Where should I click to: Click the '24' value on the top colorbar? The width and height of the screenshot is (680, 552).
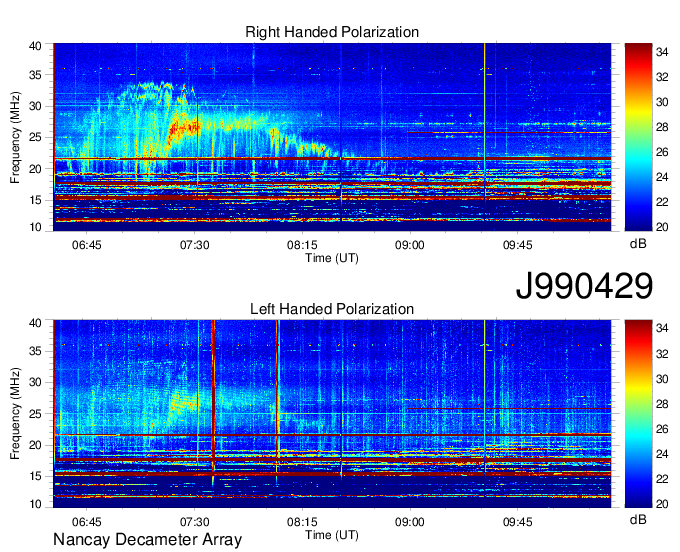point(662,177)
